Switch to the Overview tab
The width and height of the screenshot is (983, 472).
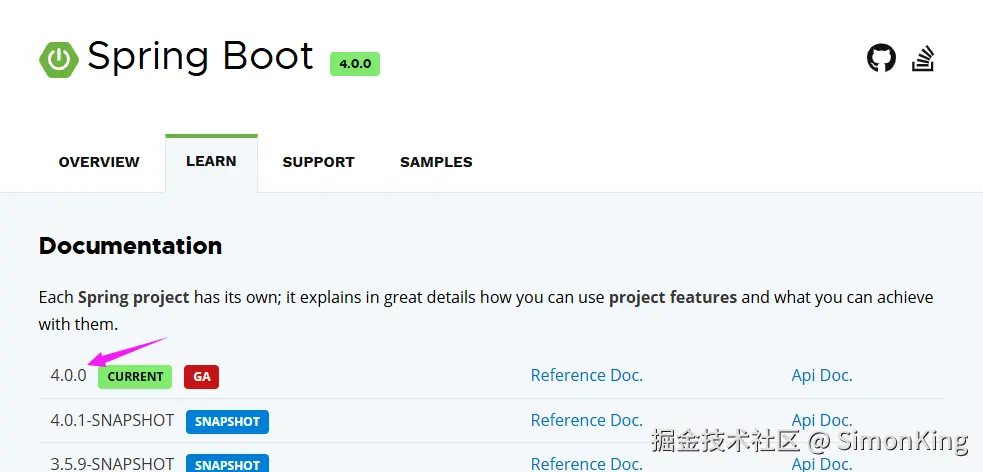[x=99, y=162]
